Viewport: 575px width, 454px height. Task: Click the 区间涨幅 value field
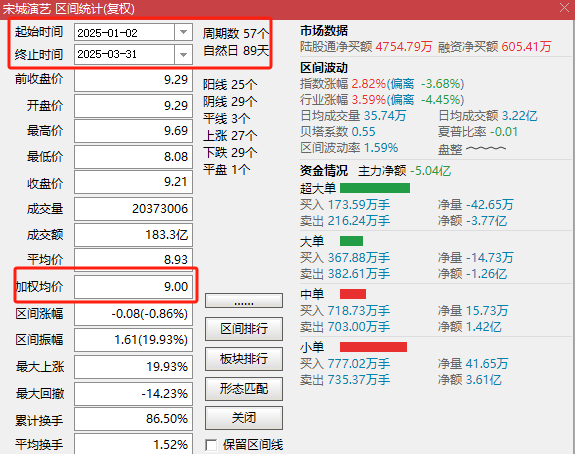point(133,314)
